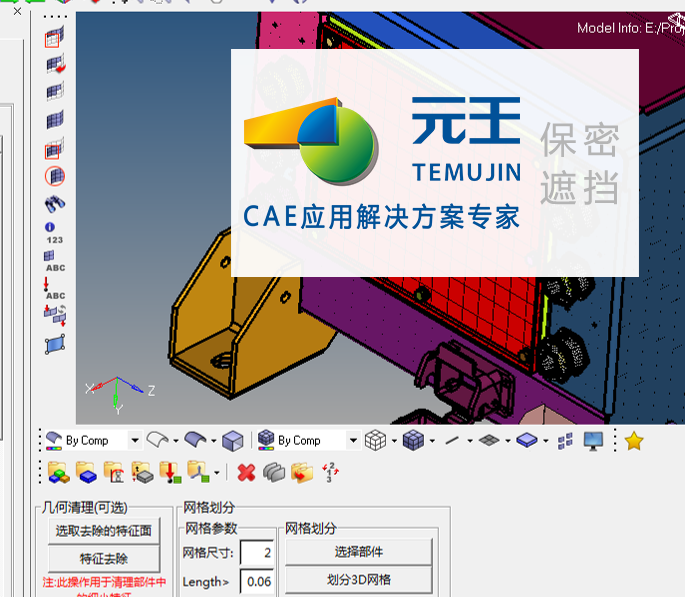Screen dimensions: 685x597
Task: Close the left side panel
Action: pos(17,11)
